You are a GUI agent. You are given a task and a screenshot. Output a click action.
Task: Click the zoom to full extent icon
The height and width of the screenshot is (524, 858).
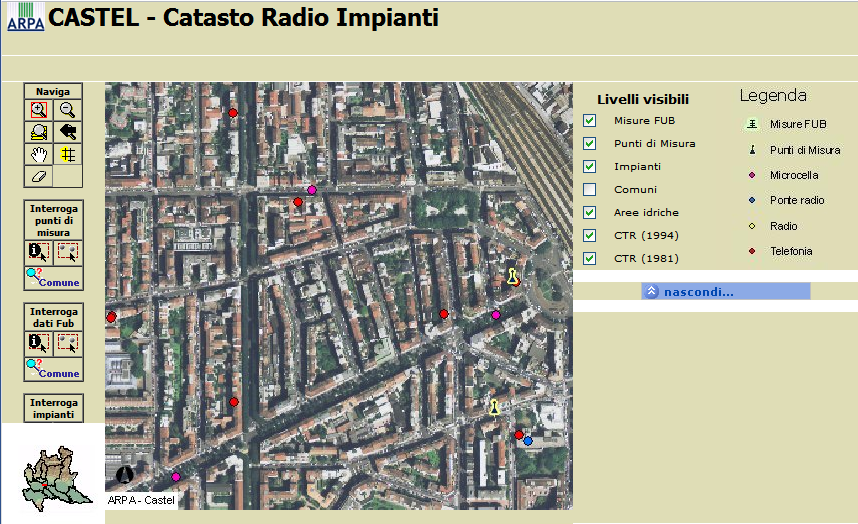39,132
